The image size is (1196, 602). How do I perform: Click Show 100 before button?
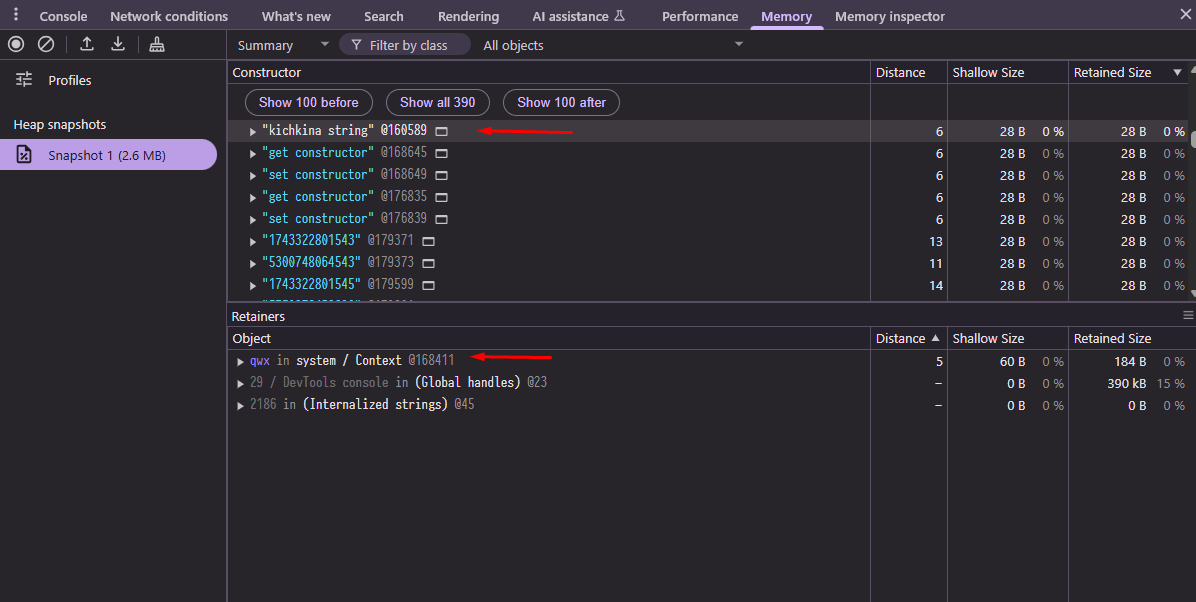pos(308,102)
